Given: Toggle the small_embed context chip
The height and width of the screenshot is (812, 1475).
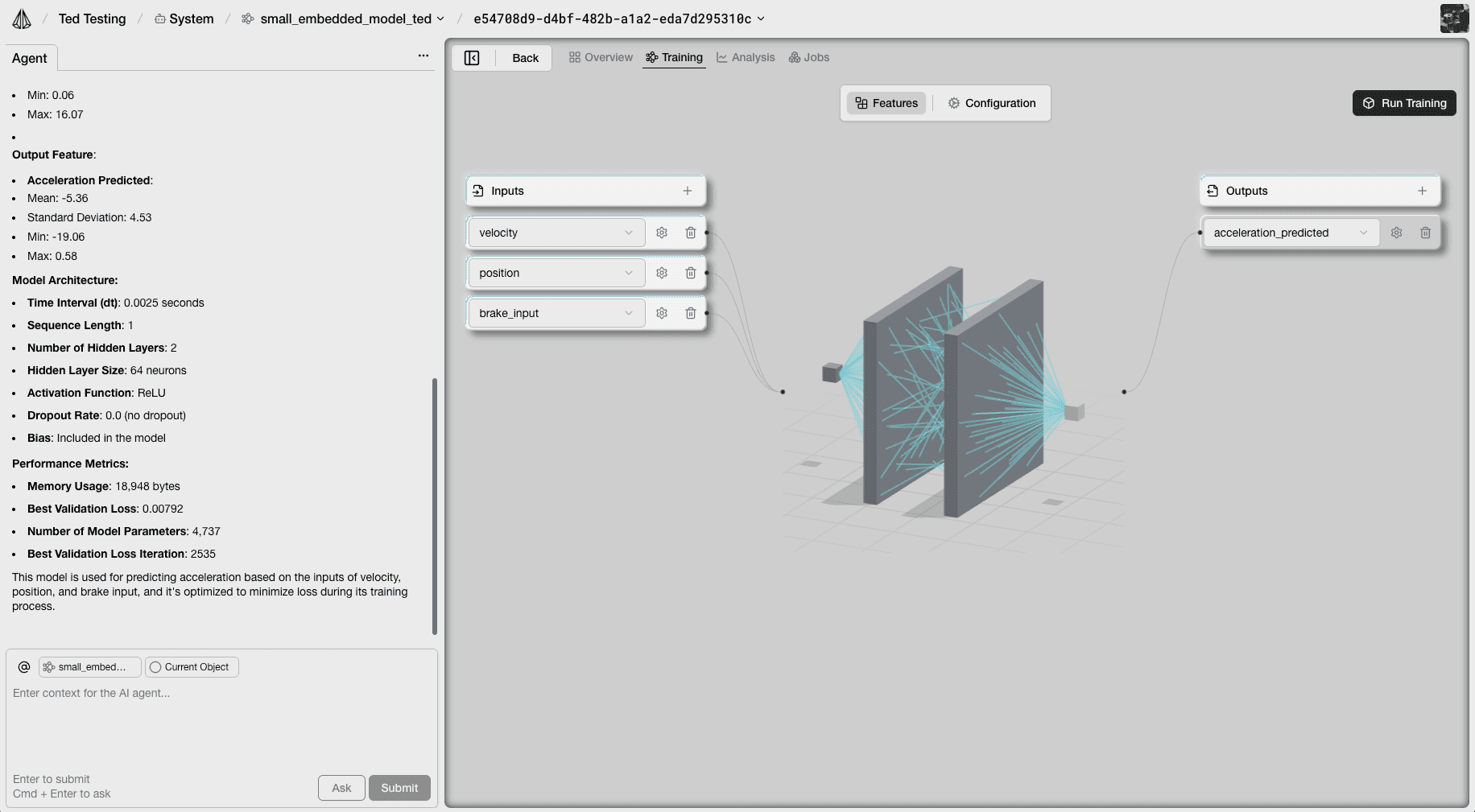Looking at the screenshot, I should pos(89,666).
